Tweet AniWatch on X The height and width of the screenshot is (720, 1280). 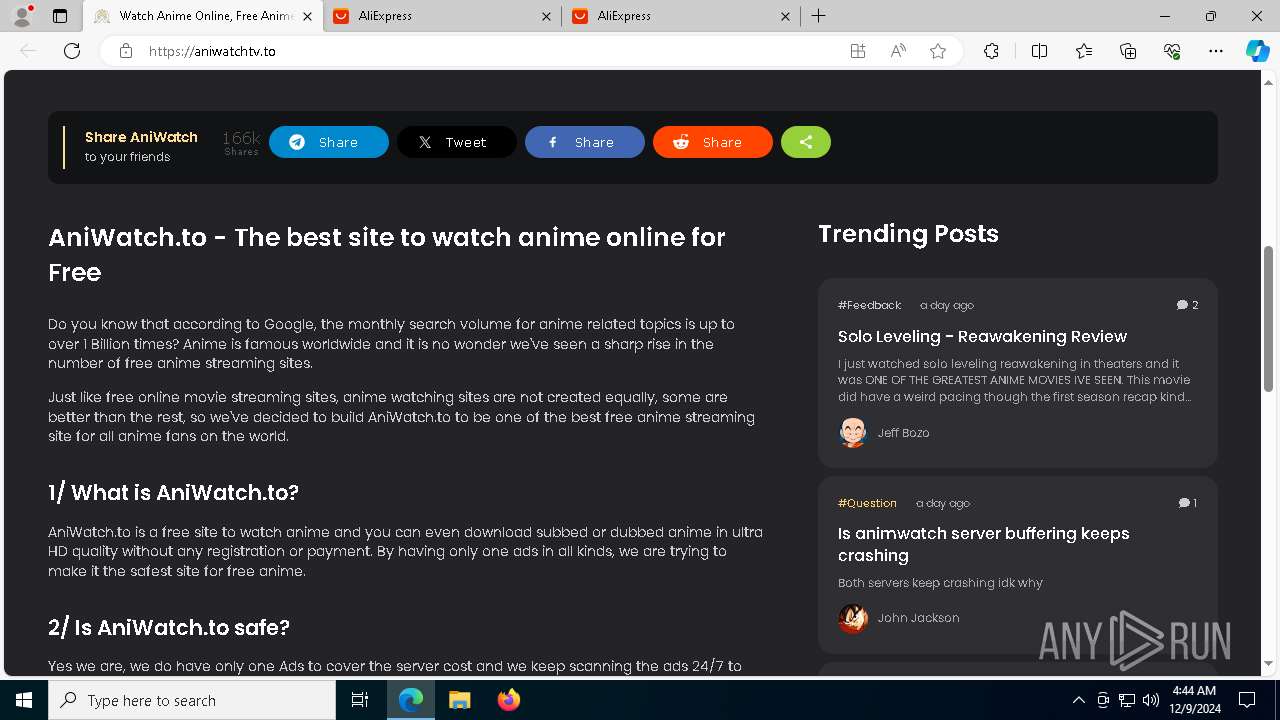[x=457, y=142]
